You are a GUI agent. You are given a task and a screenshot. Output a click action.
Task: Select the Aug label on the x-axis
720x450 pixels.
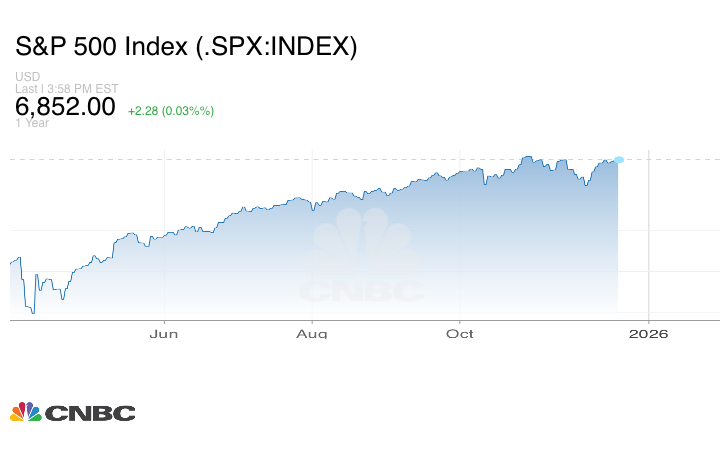coord(312,333)
